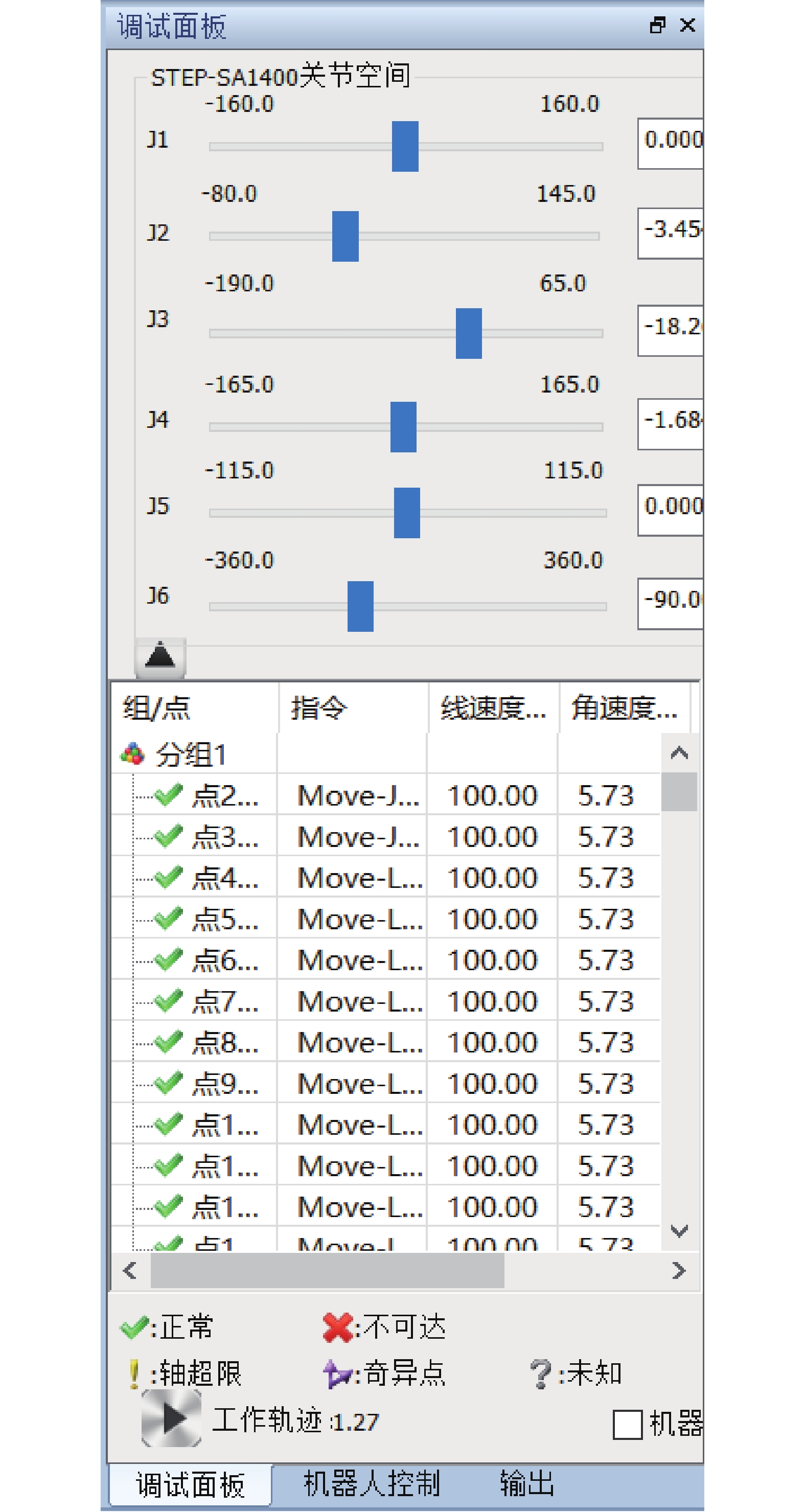The image size is (805, 1512).
Task: Click the status checkmark beside 点8
Action: pyautogui.click(x=168, y=1042)
